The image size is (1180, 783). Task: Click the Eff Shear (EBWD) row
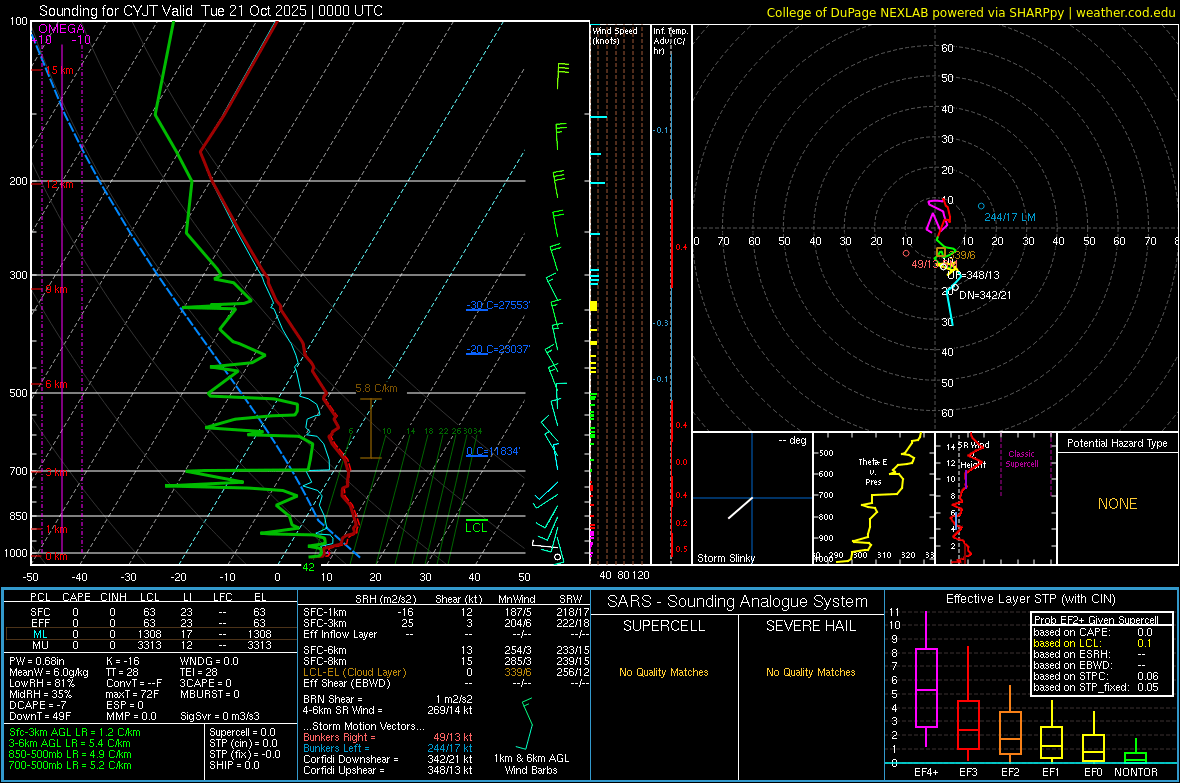tap(446, 684)
